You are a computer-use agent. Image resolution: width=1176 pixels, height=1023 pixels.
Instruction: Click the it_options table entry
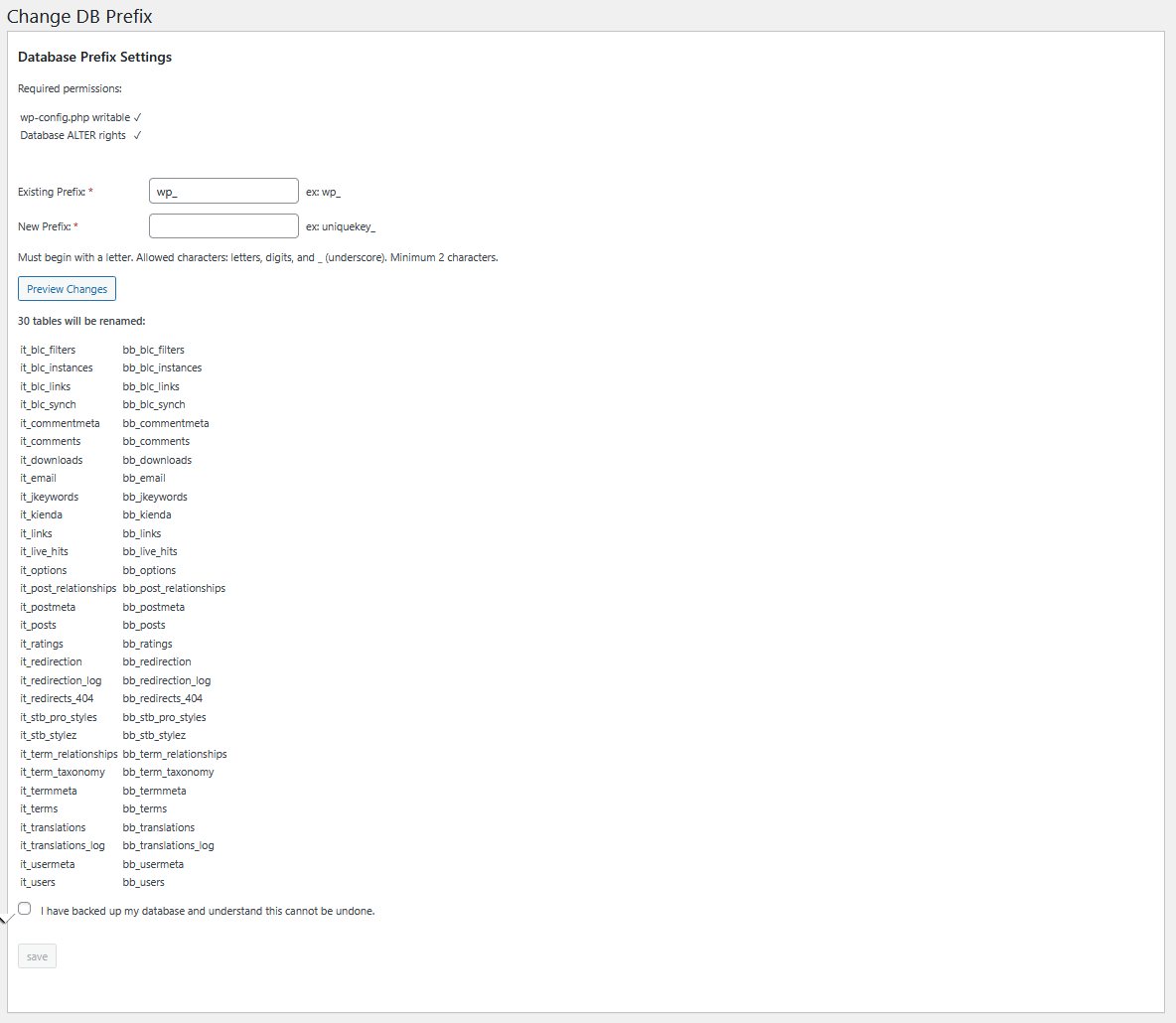coord(44,570)
